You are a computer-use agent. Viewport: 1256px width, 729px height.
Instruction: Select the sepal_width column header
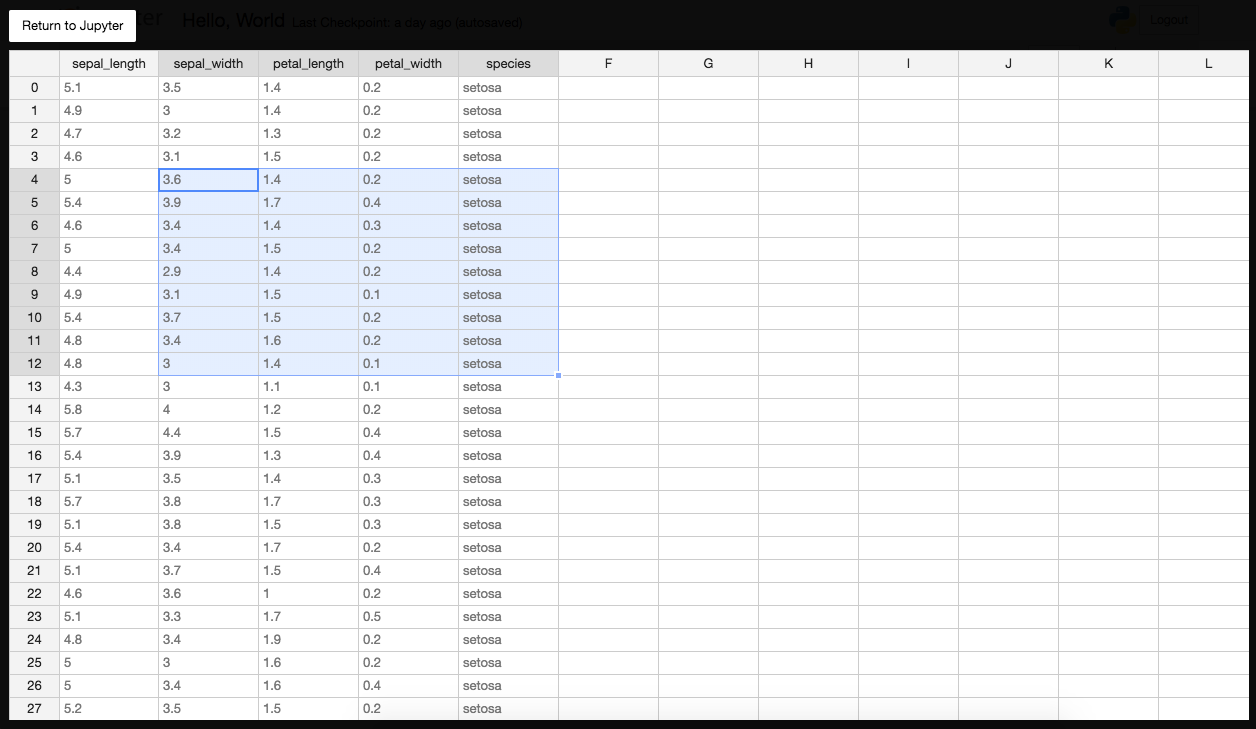click(209, 64)
